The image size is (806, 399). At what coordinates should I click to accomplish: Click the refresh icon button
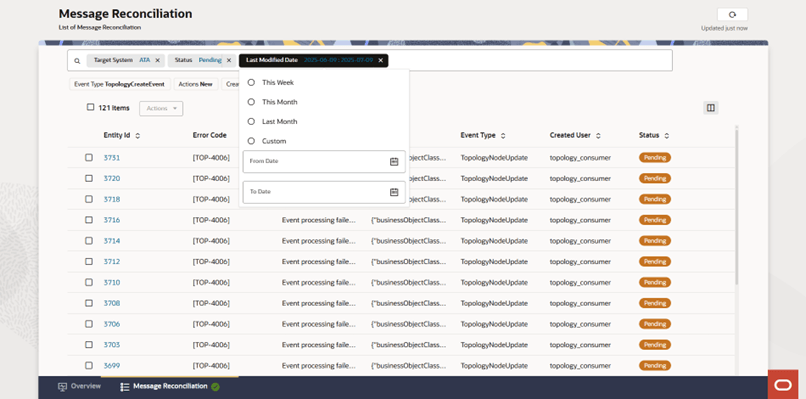point(732,14)
